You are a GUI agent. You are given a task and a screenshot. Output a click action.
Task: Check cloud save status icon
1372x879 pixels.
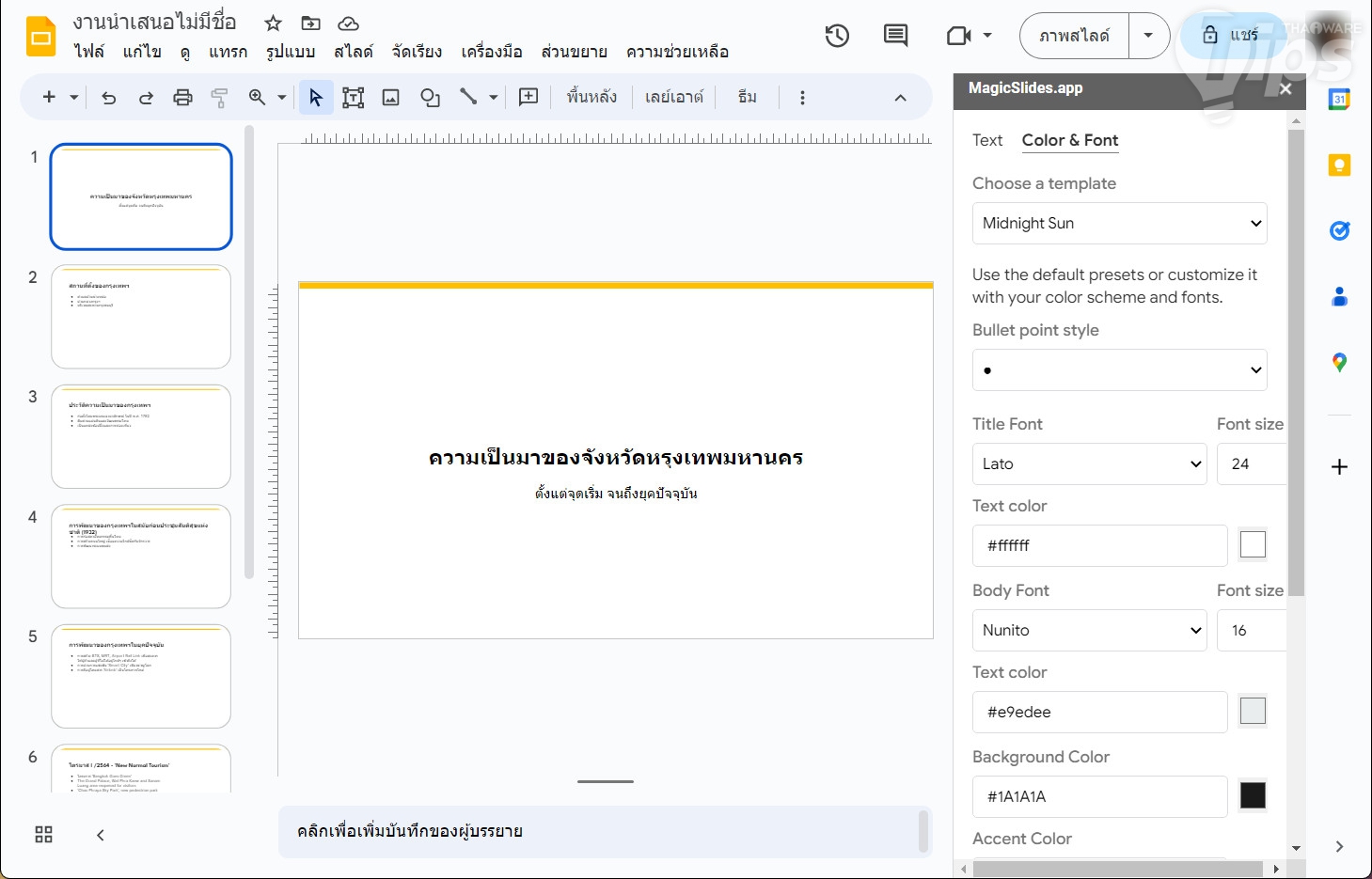348,24
